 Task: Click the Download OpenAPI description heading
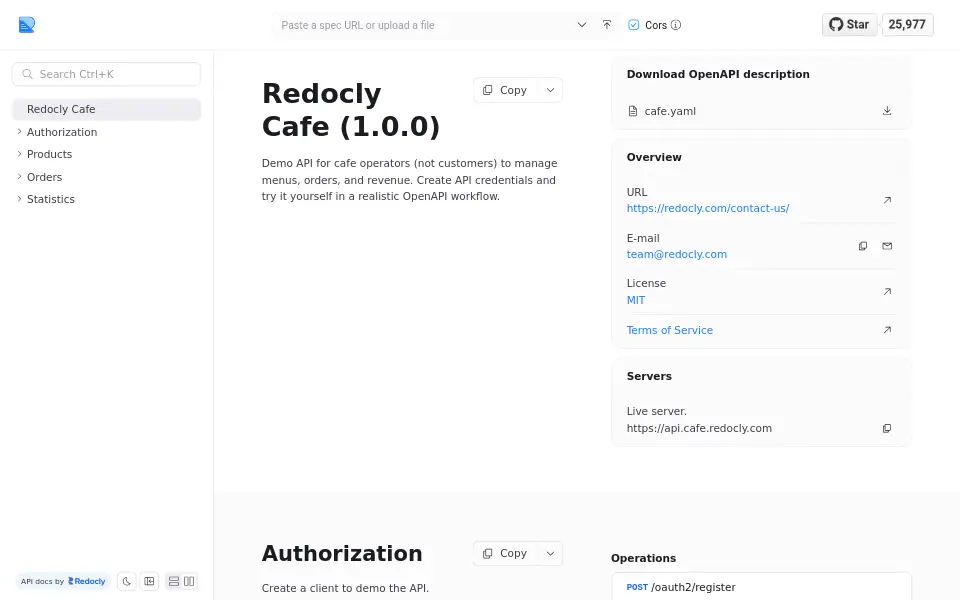click(718, 74)
